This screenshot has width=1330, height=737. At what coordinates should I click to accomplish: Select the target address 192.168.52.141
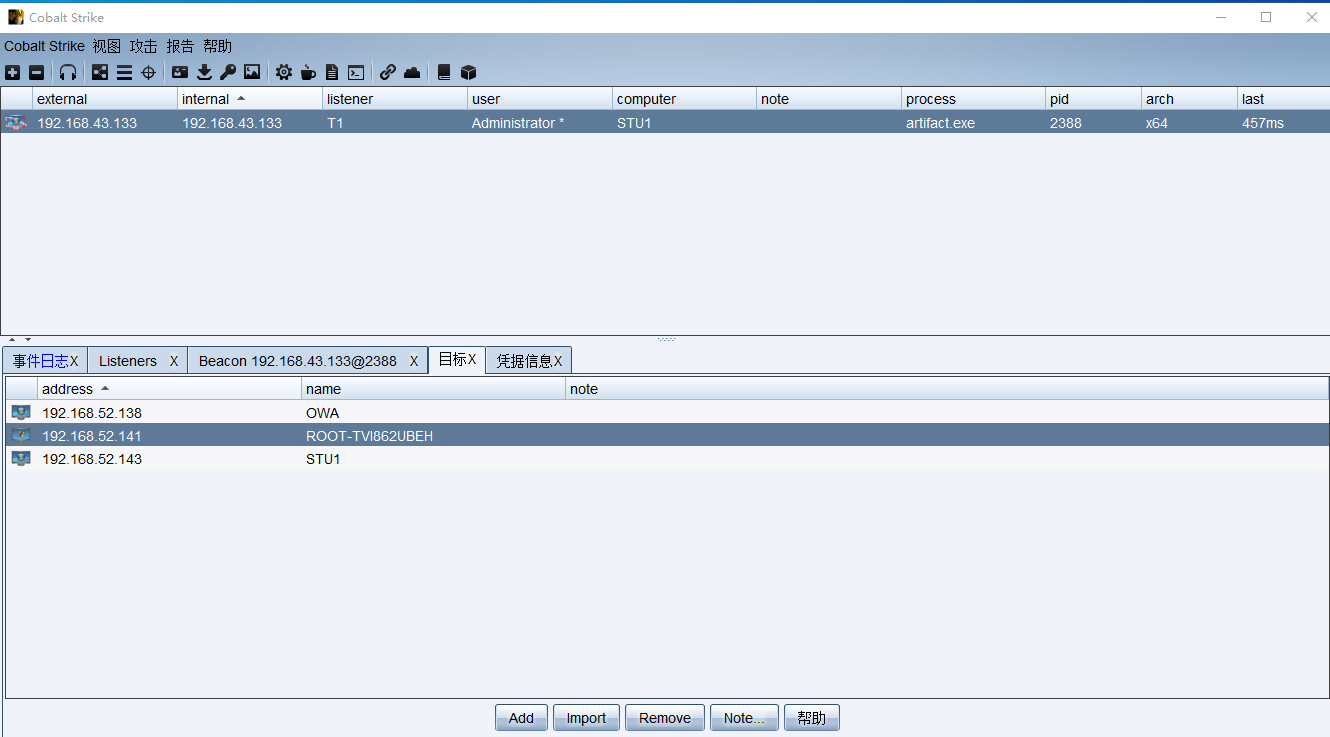tap(92, 436)
